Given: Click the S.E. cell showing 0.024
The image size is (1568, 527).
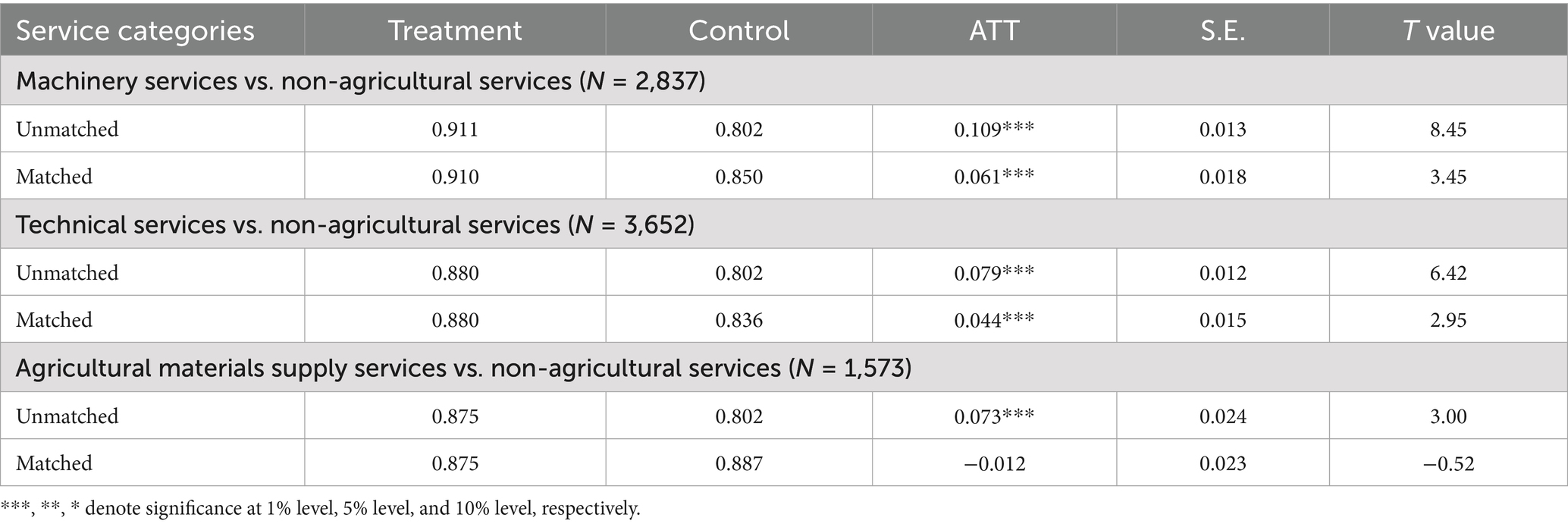Looking at the screenshot, I should click(1222, 416).
